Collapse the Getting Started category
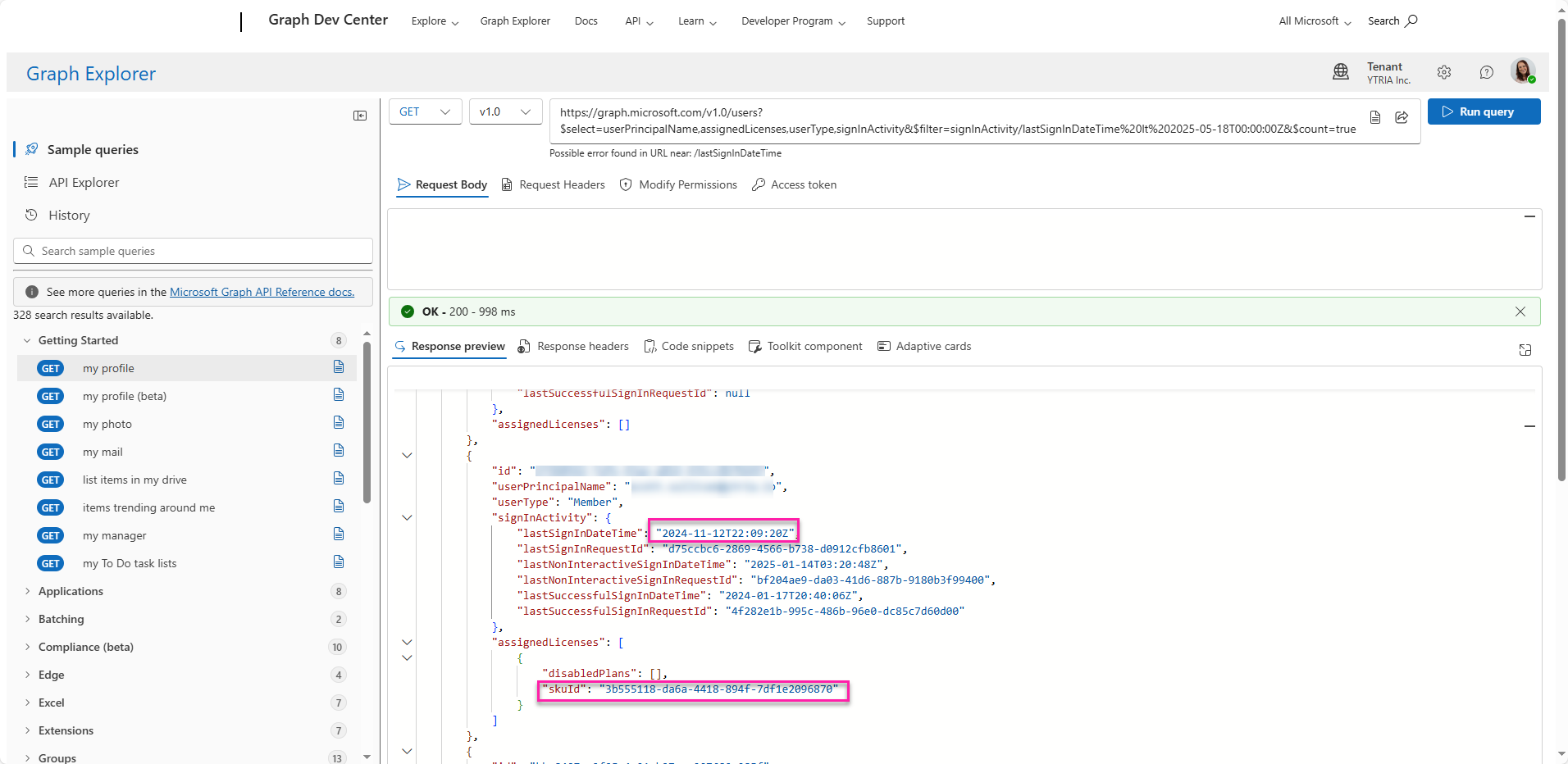1568x764 pixels. (x=27, y=340)
